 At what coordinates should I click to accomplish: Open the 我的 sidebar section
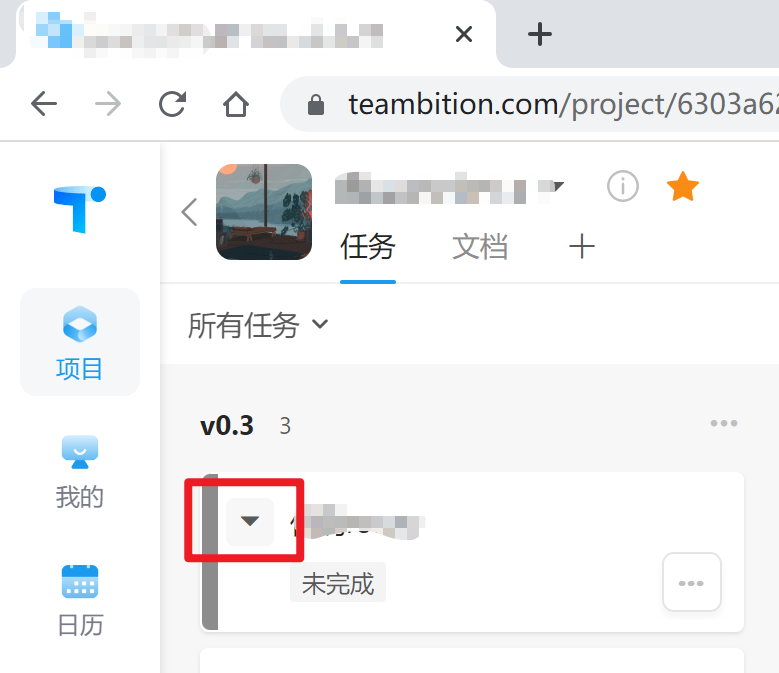pos(79,472)
